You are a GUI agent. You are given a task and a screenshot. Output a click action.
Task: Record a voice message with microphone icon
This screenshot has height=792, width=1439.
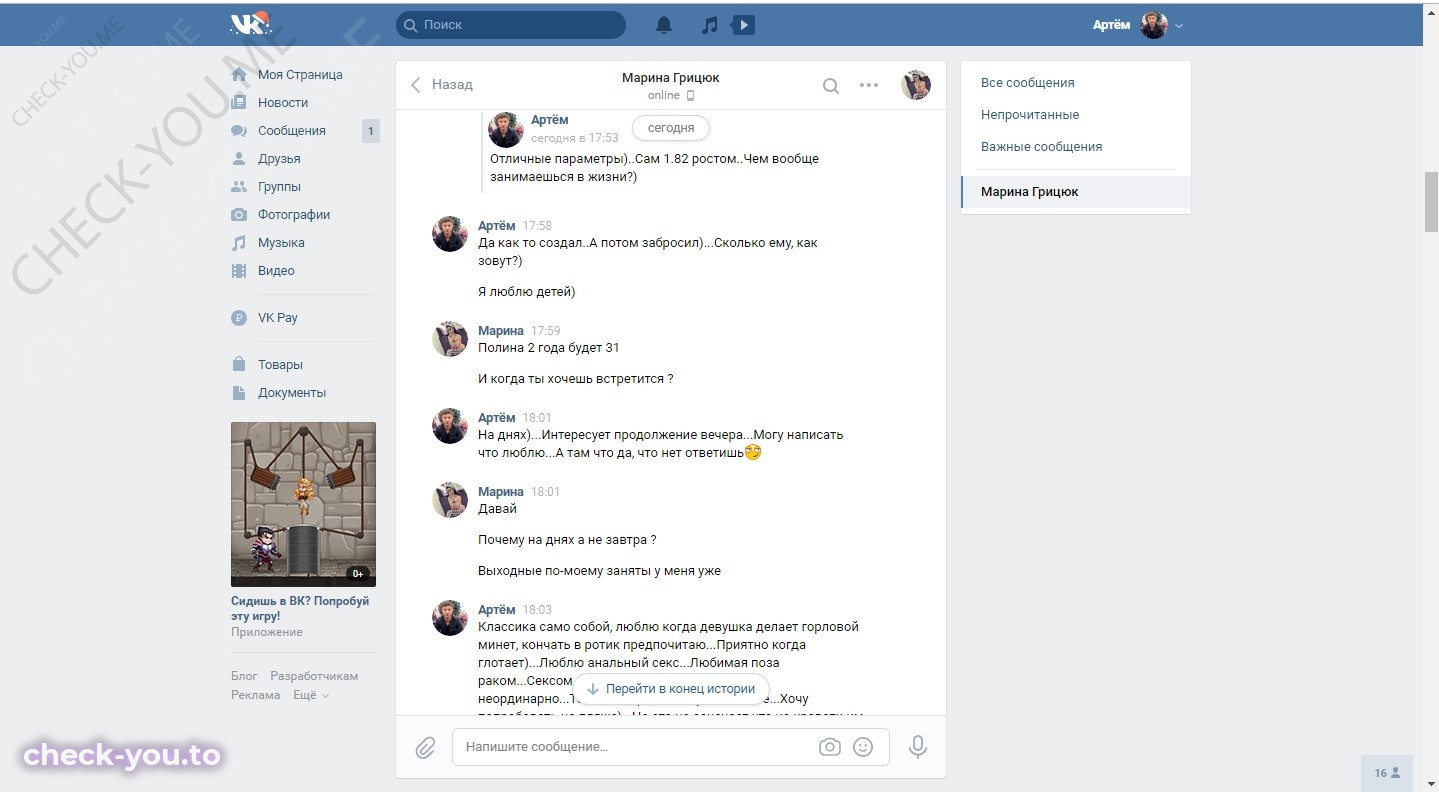coord(917,747)
